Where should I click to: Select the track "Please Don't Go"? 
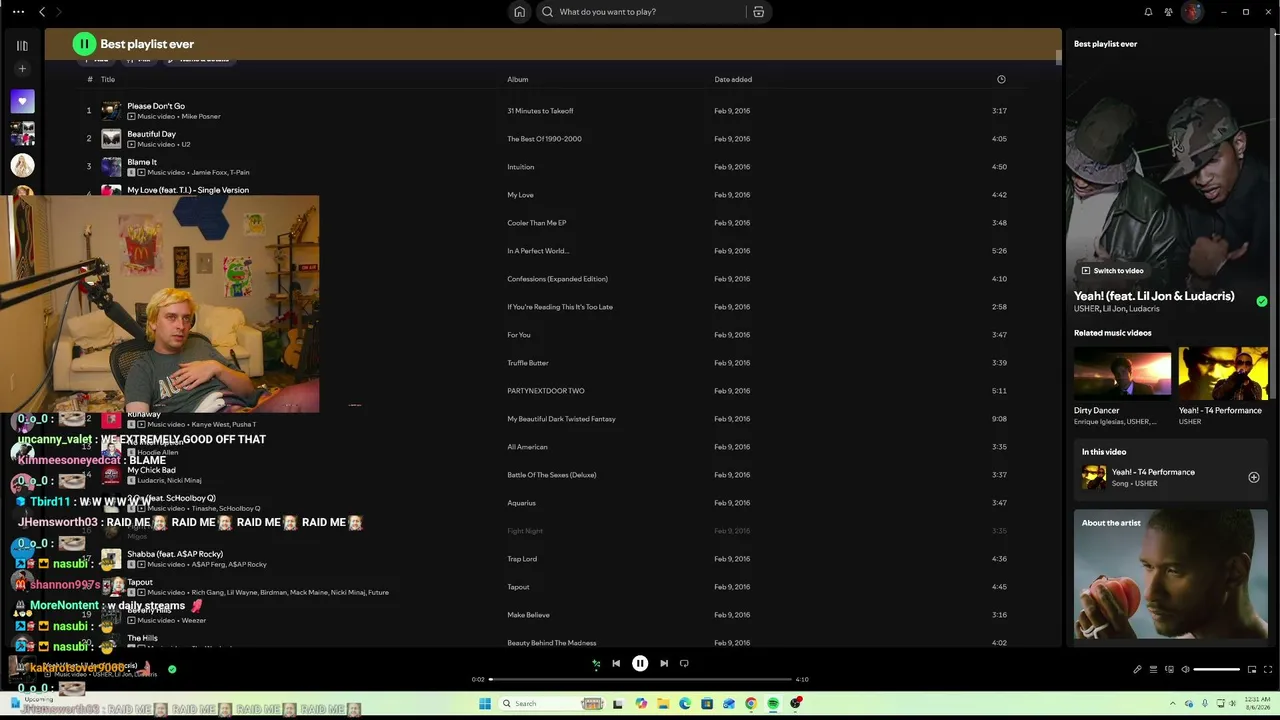point(156,106)
